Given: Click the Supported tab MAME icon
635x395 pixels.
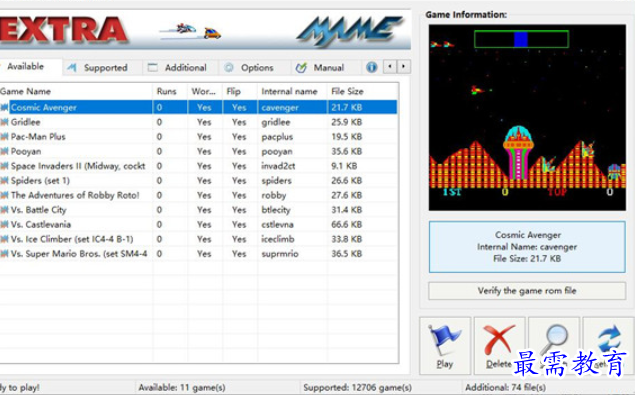Looking at the screenshot, I should [72, 68].
